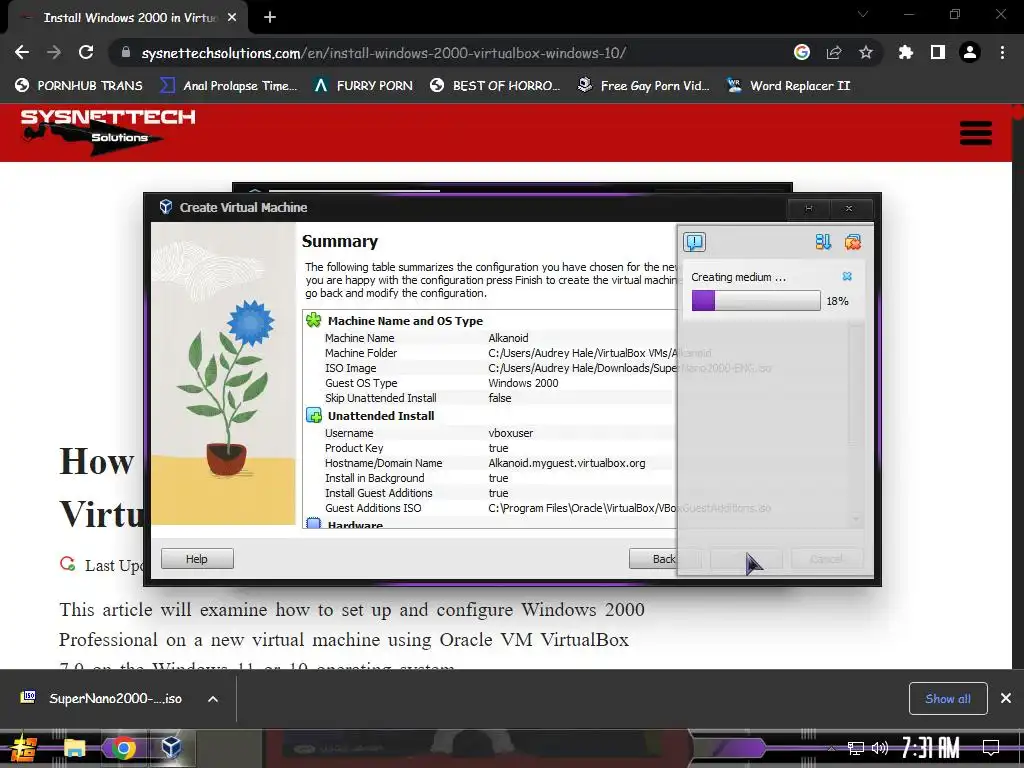
Task: Select the Install Windows 2000 in VirtualBox tab
Action: pyautogui.click(x=129, y=18)
